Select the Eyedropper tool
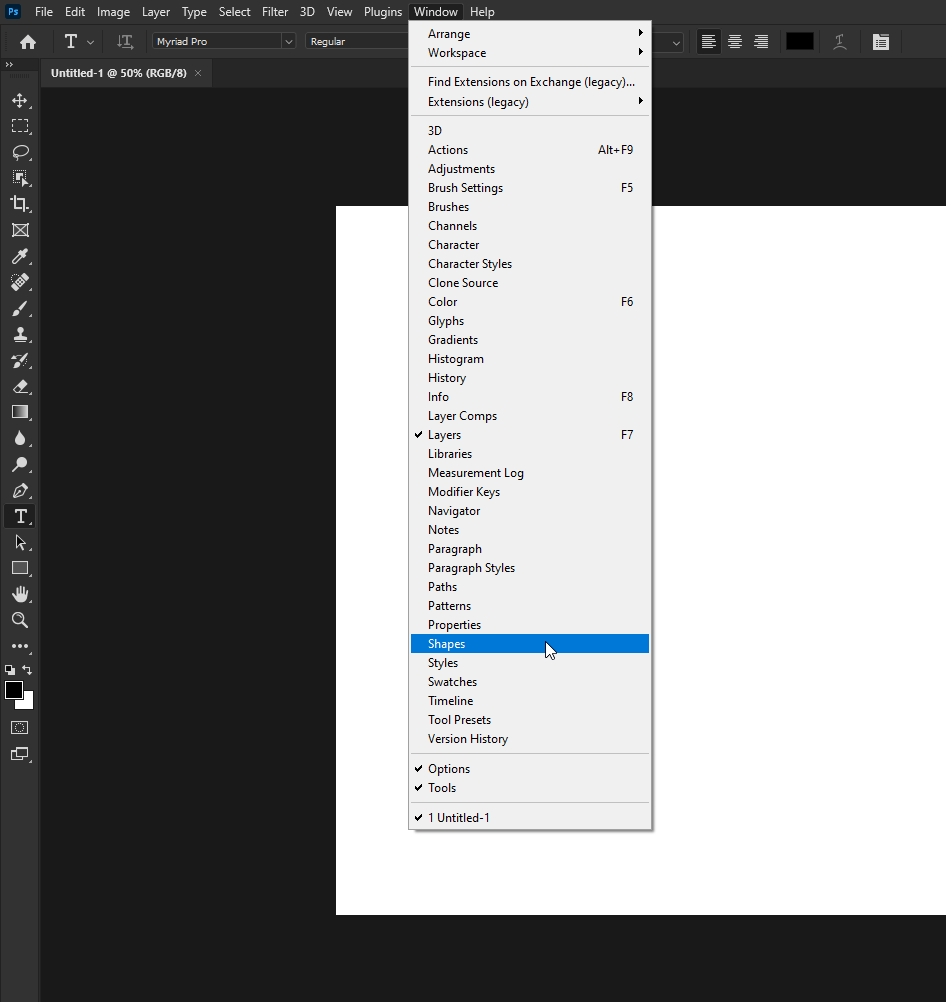 (20, 256)
